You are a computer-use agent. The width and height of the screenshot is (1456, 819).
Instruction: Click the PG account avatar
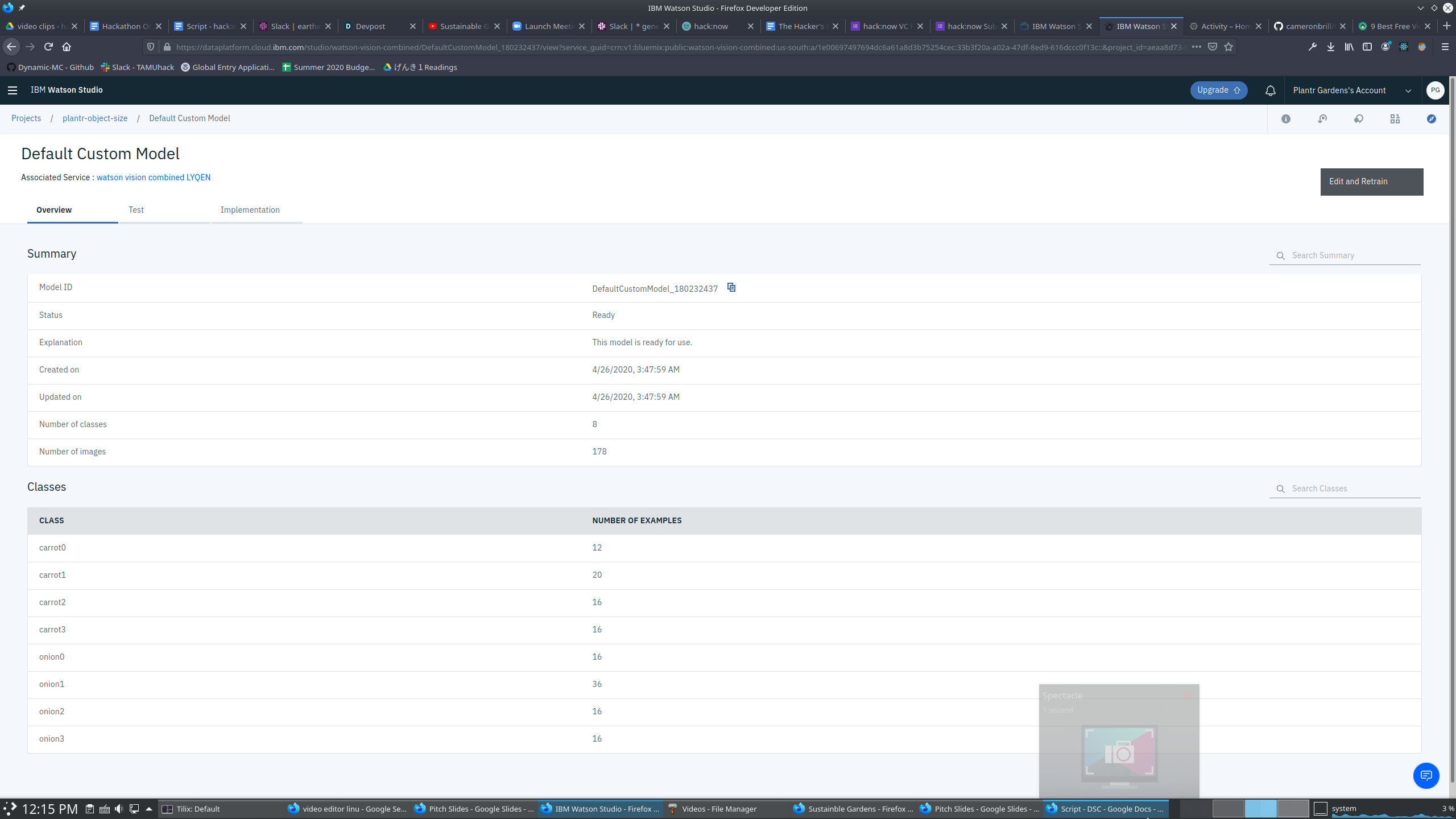(x=1435, y=90)
